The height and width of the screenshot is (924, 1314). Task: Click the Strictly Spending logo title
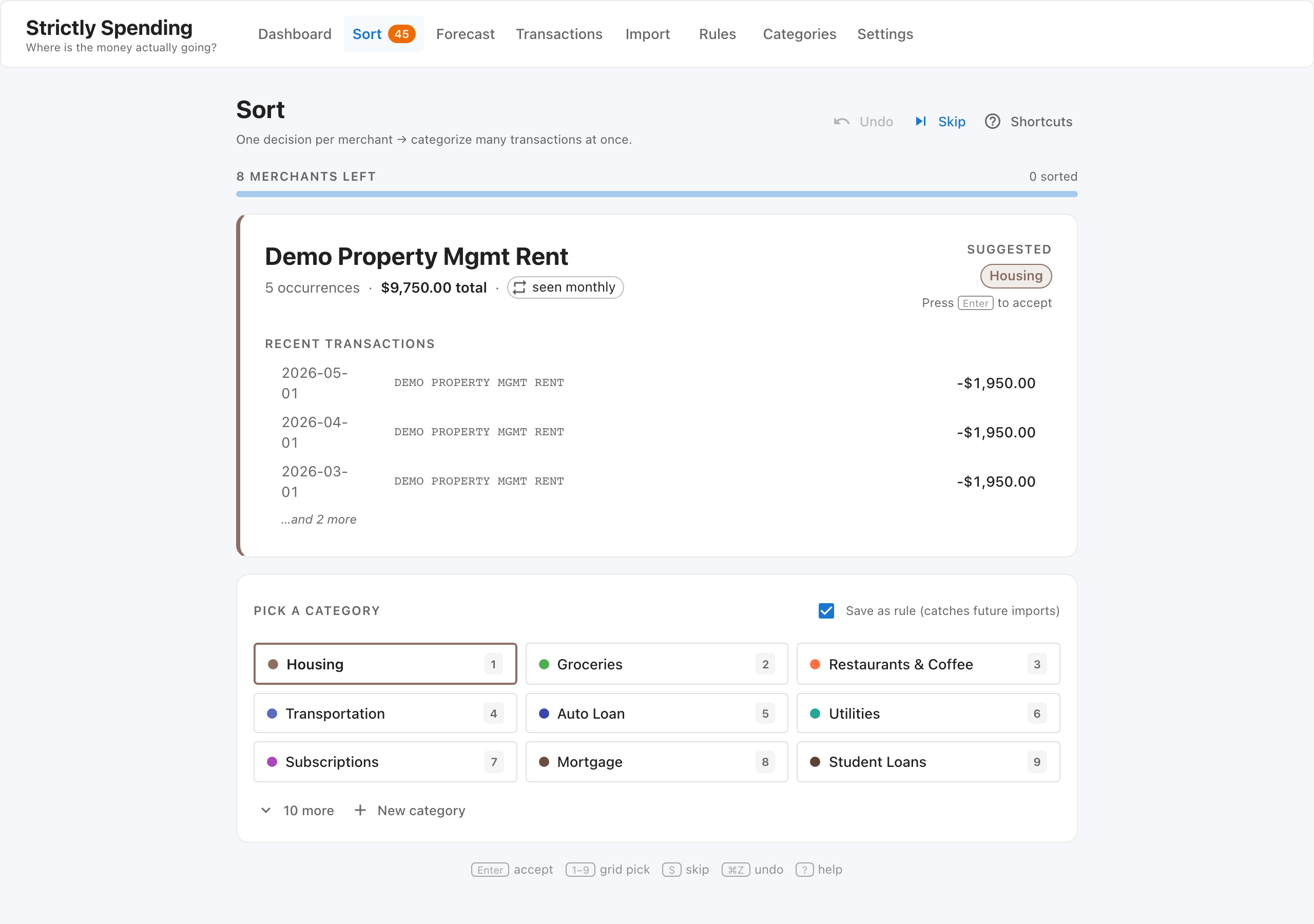109,28
